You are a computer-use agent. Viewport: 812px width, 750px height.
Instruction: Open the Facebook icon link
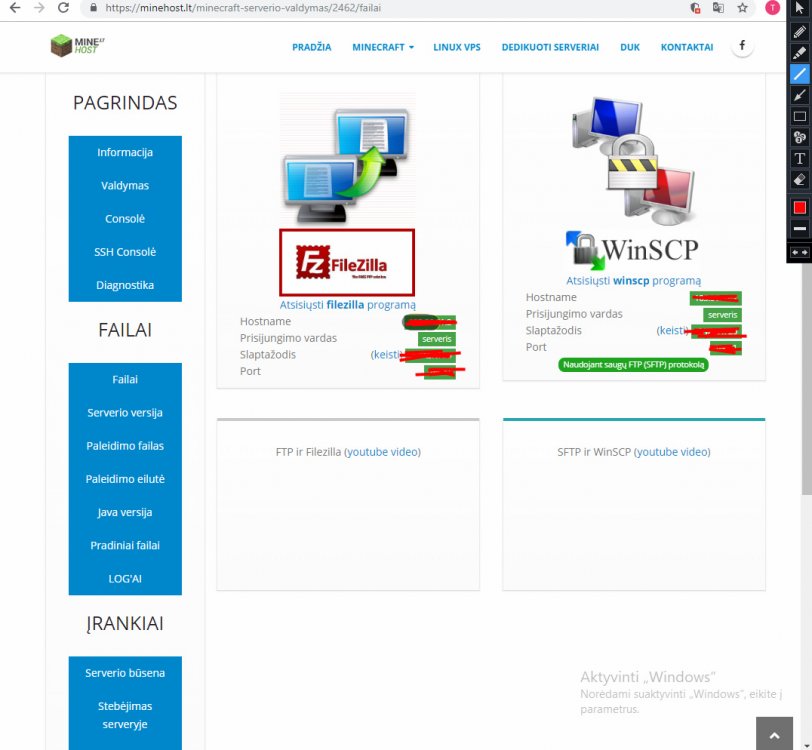[x=742, y=46]
